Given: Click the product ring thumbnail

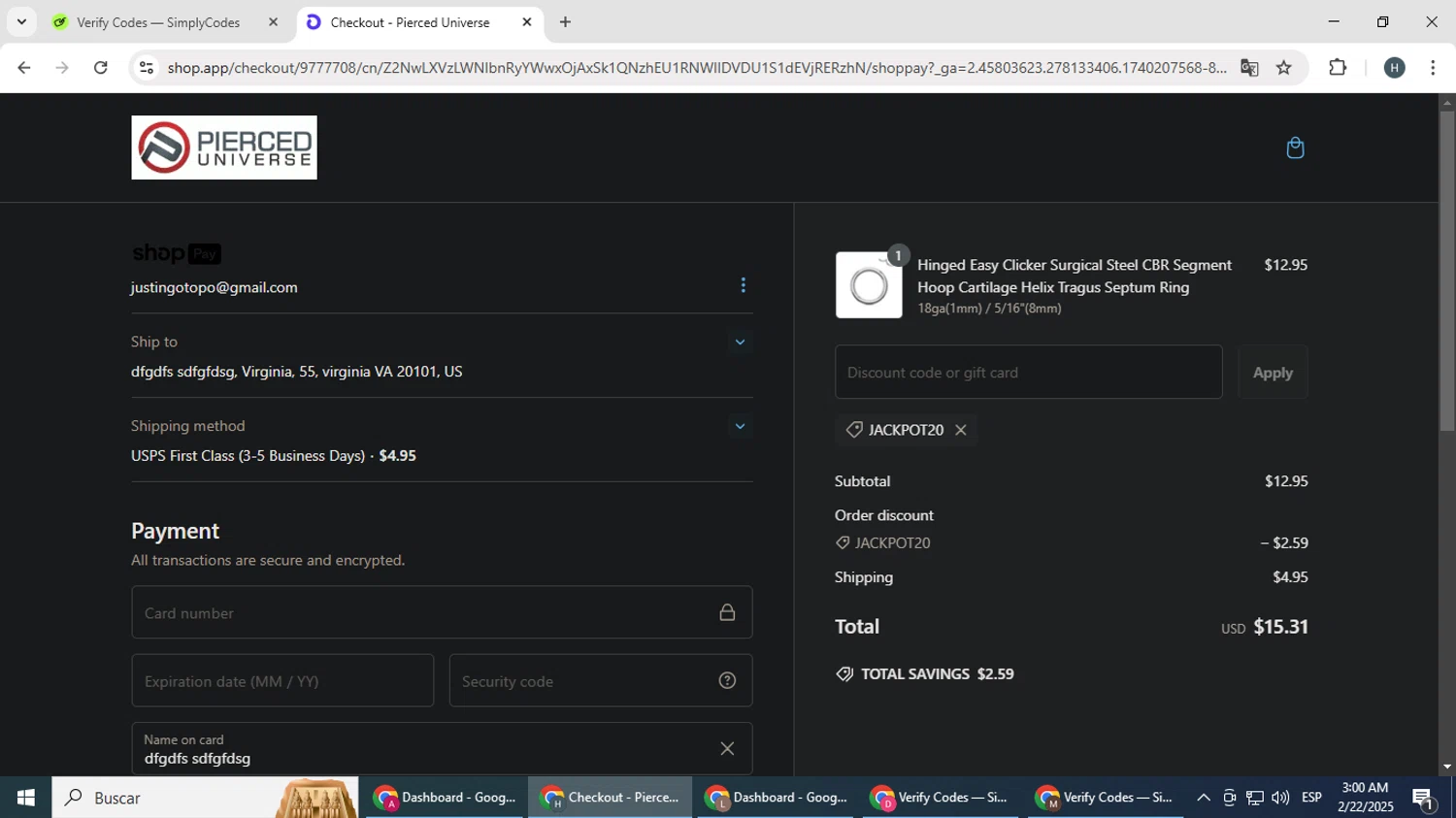Looking at the screenshot, I should coord(869,285).
